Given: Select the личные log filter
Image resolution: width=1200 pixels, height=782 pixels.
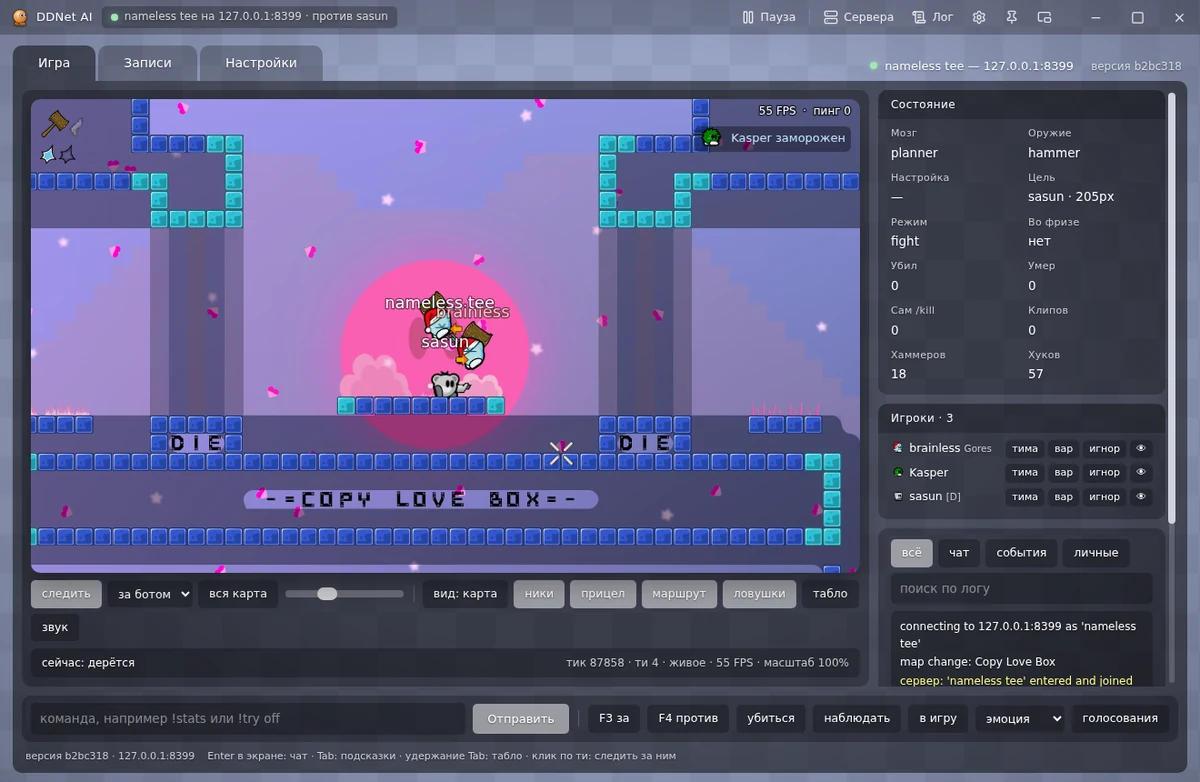Looking at the screenshot, I should [x=1096, y=553].
